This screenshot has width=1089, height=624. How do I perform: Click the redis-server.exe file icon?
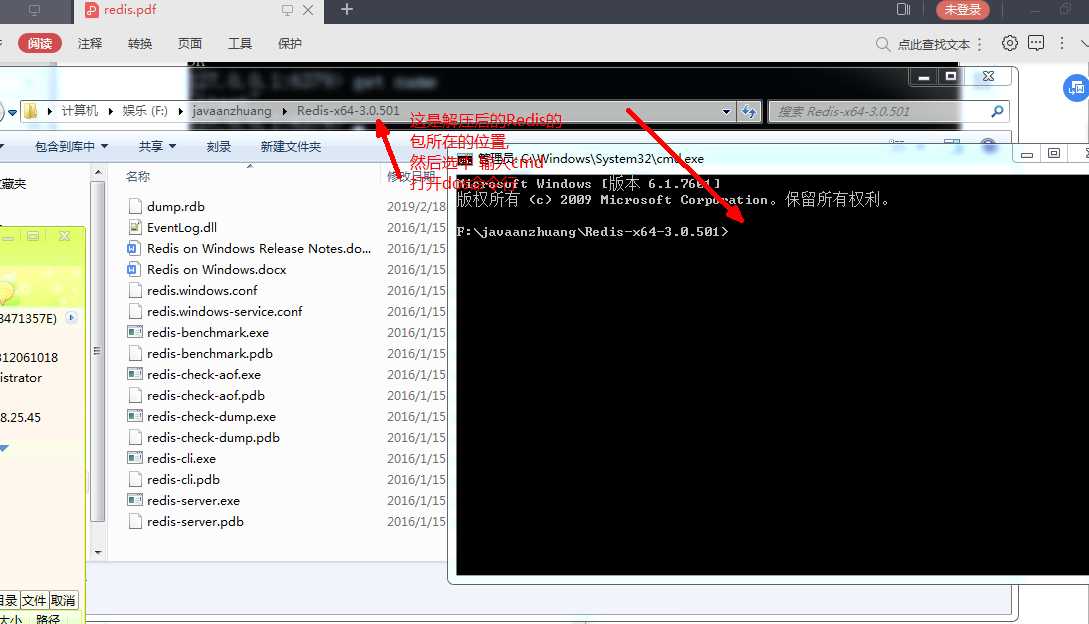point(135,500)
